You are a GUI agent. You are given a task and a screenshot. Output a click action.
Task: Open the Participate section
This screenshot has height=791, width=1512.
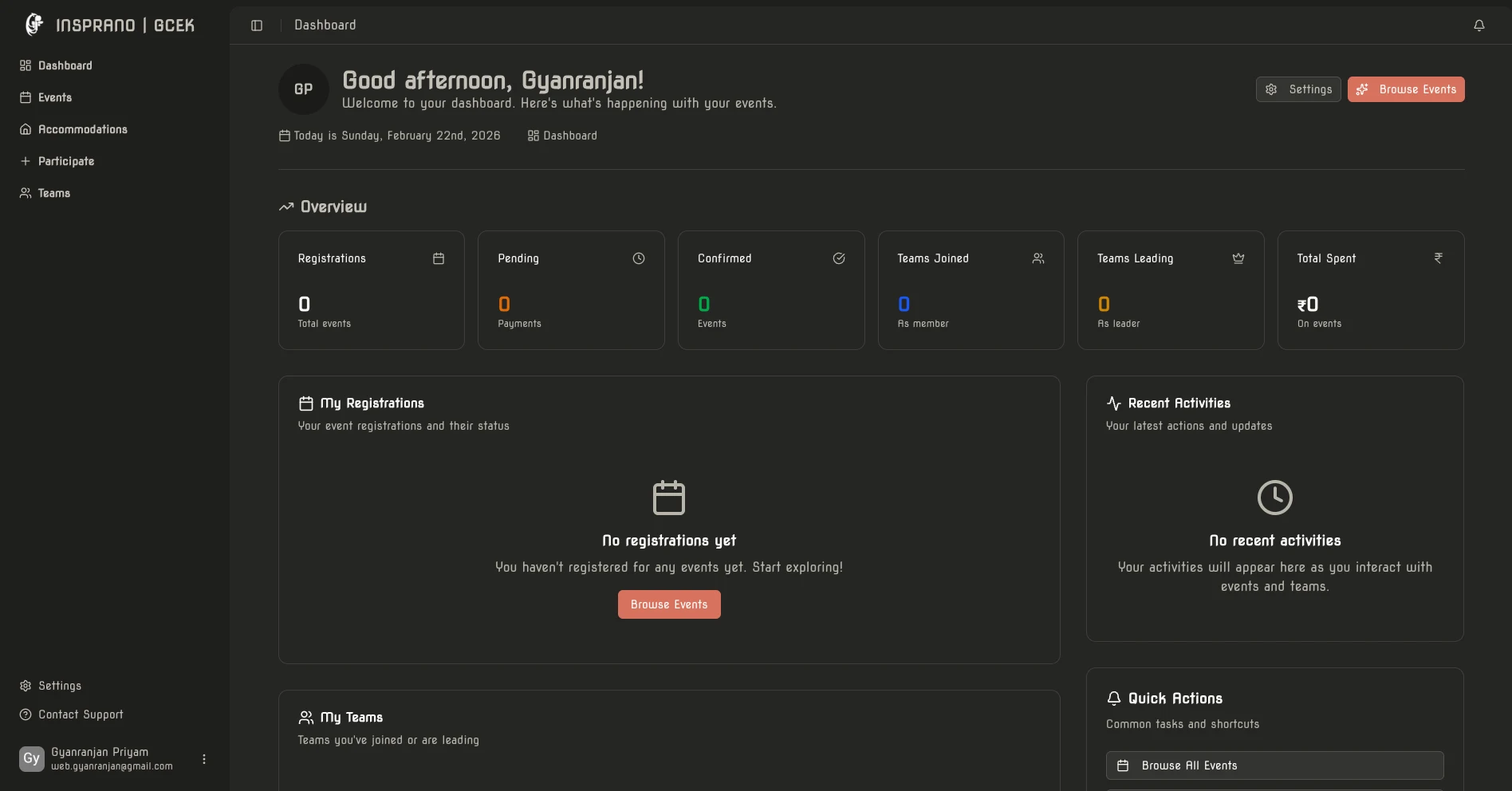67,161
